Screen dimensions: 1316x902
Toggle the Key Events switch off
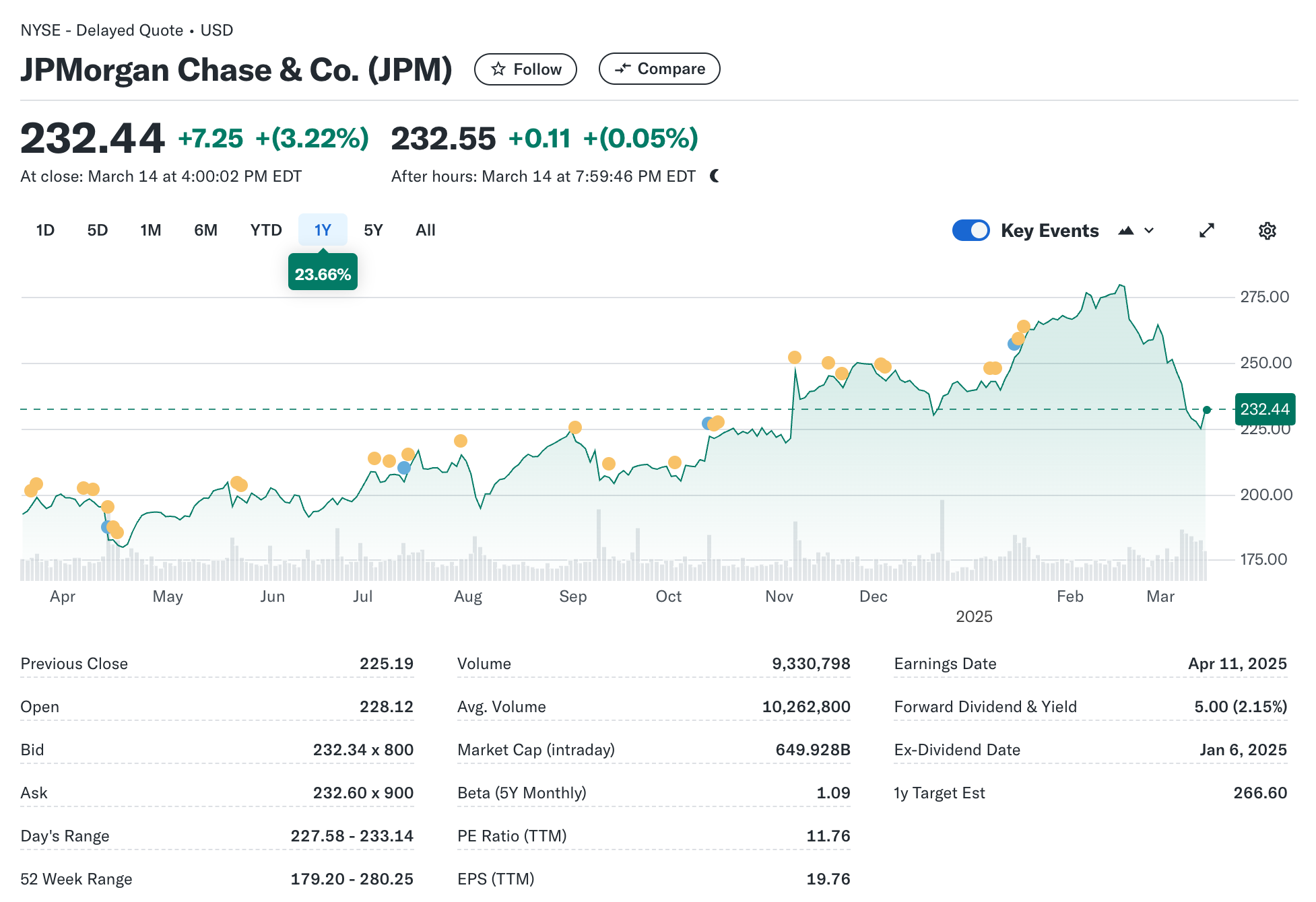pos(970,231)
